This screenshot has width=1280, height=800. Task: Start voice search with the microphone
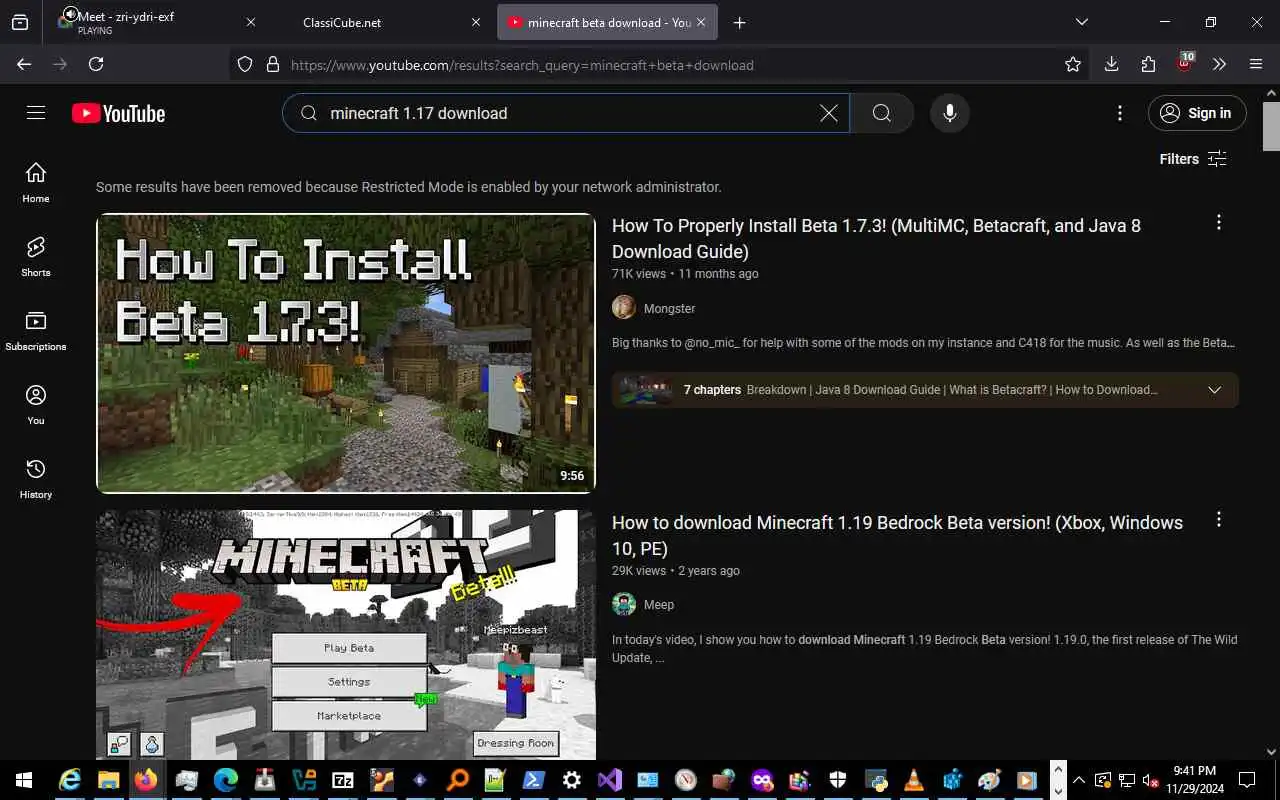950,113
